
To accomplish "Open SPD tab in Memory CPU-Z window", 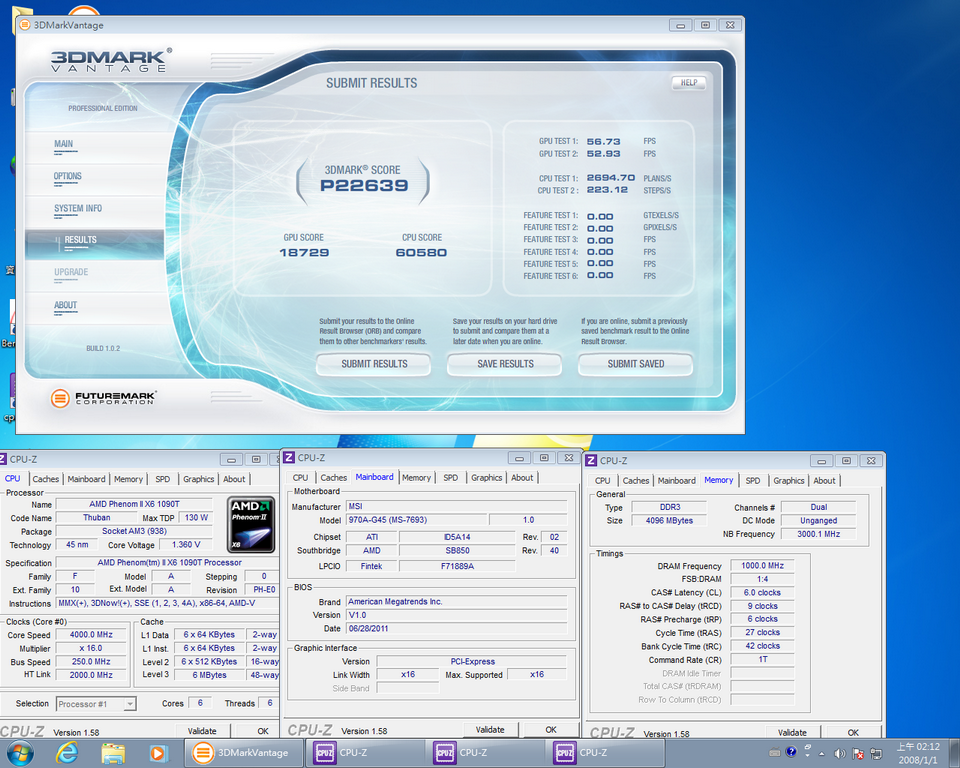I will click(x=753, y=481).
